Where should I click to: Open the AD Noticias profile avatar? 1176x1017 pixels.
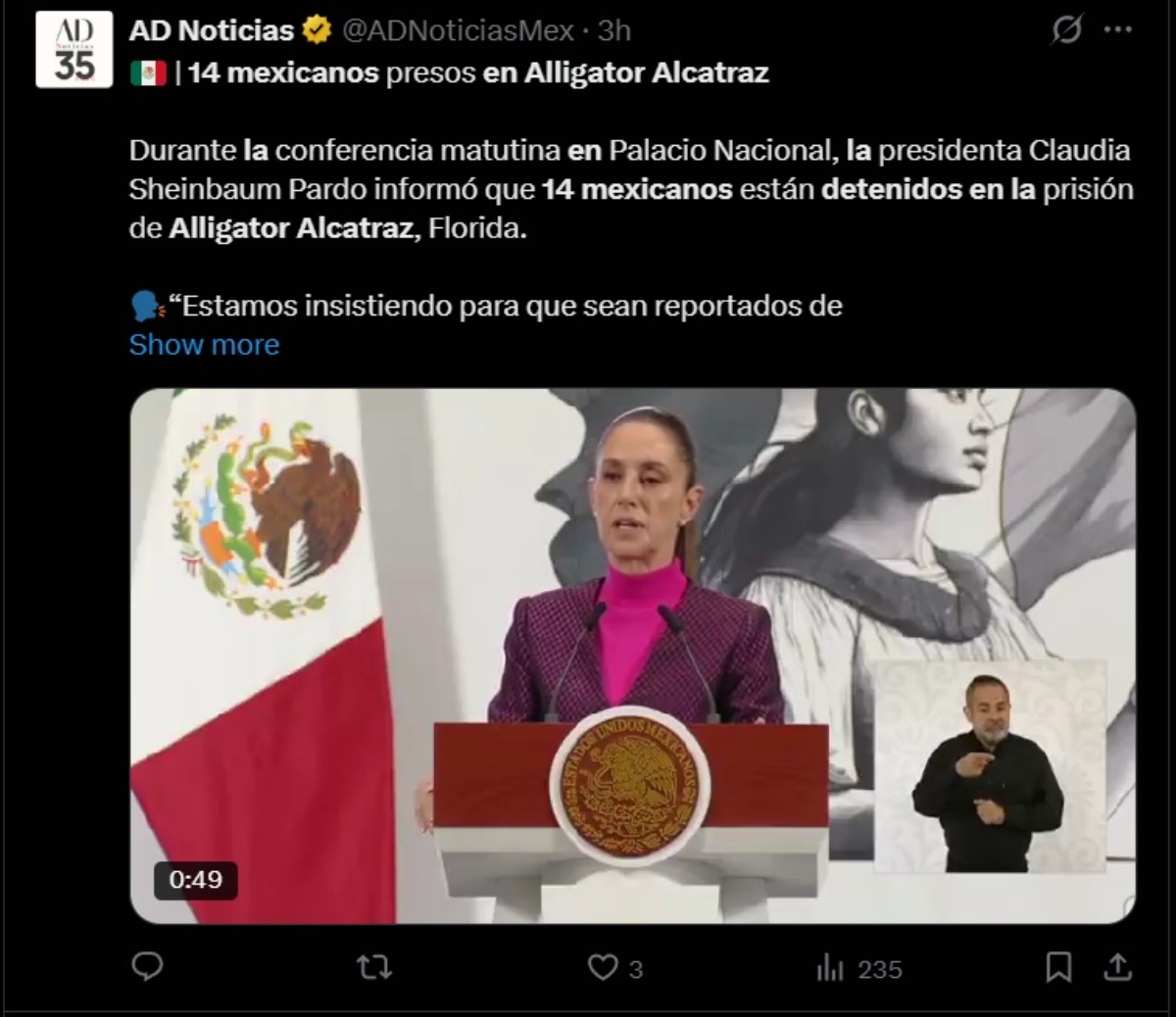pyautogui.click(x=74, y=49)
